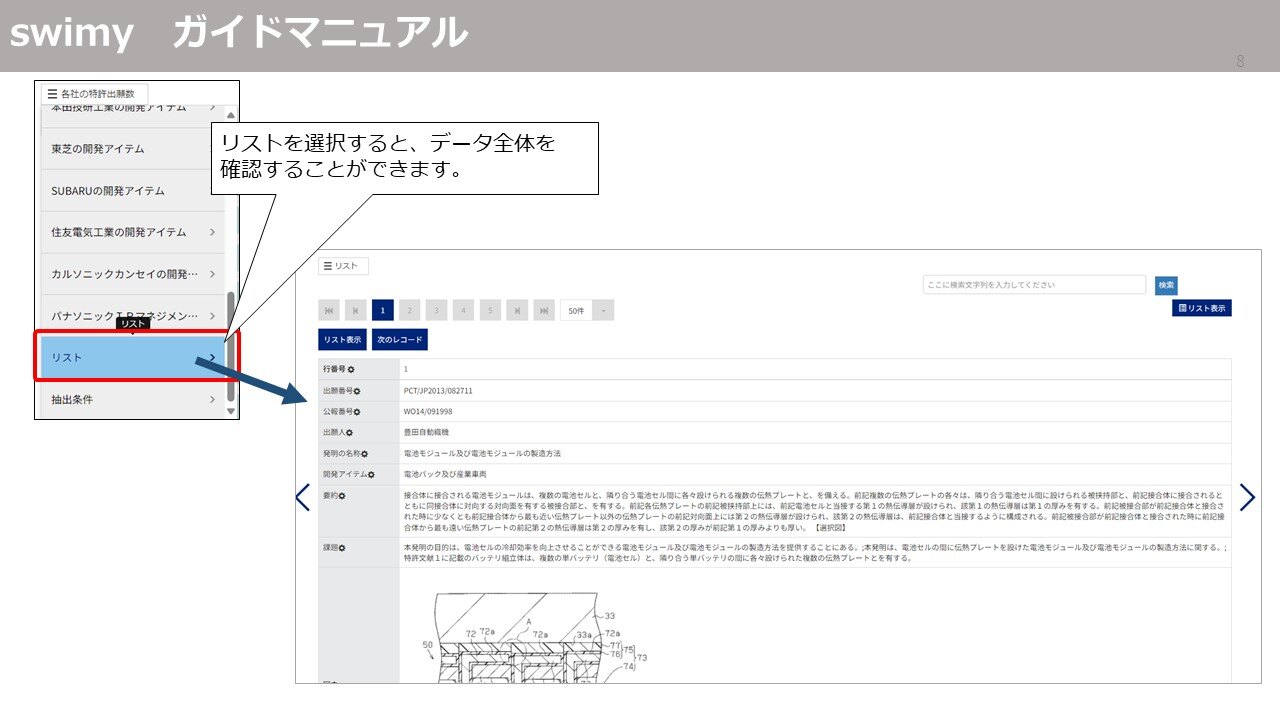1280x720 pixels.
Task: Jump to last page via pagination icon
Action: tap(543, 310)
